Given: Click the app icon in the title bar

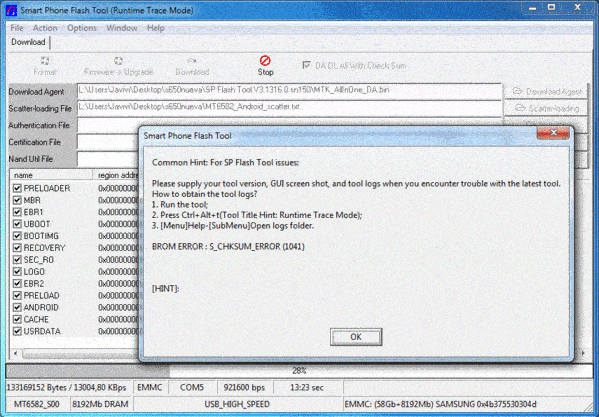Looking at the screenshot, I should click(x=11, y=10).
